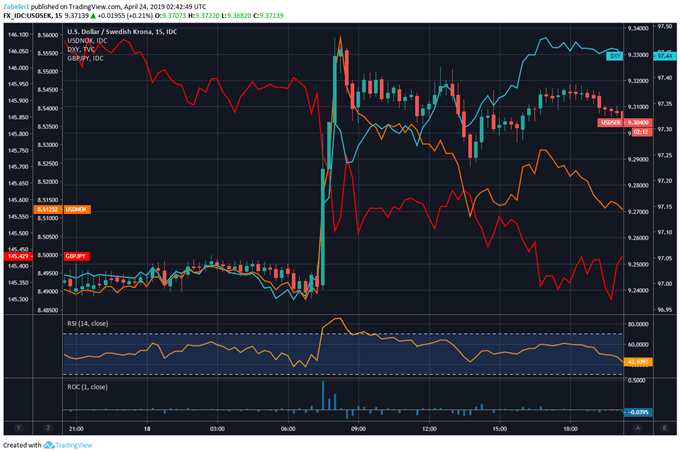680x454 pixels.
Task: Click the 8.56000 USDNOK scale label
Action: tap(48, 35)
